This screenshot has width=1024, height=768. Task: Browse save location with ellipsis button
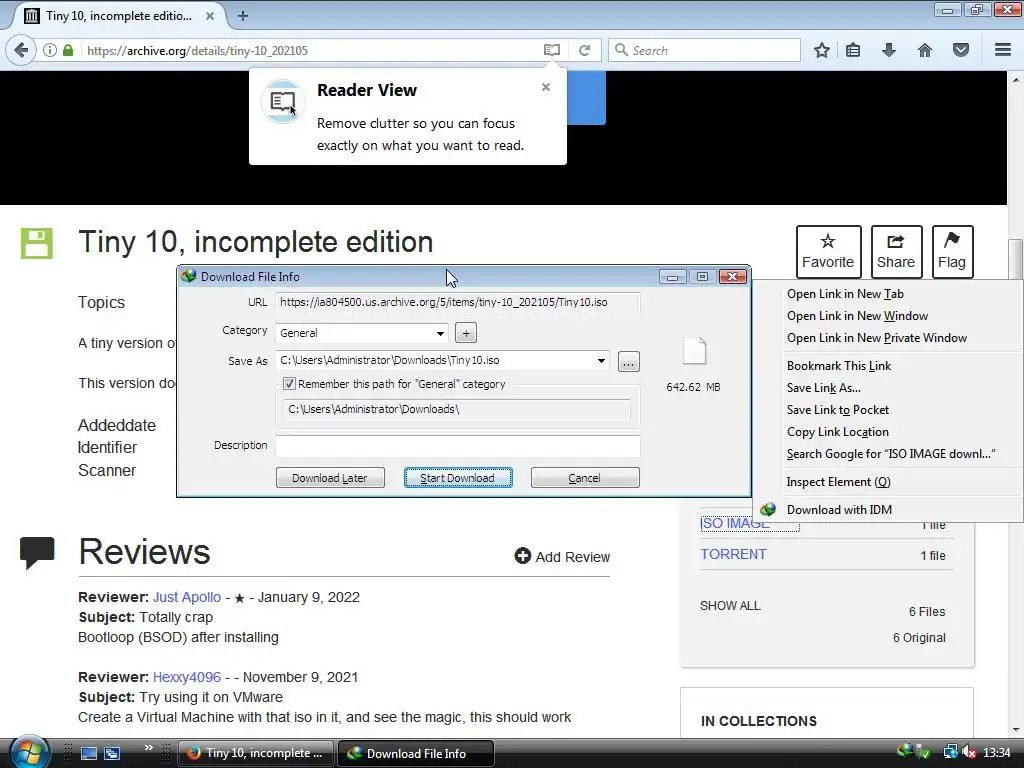coord(628,362)
